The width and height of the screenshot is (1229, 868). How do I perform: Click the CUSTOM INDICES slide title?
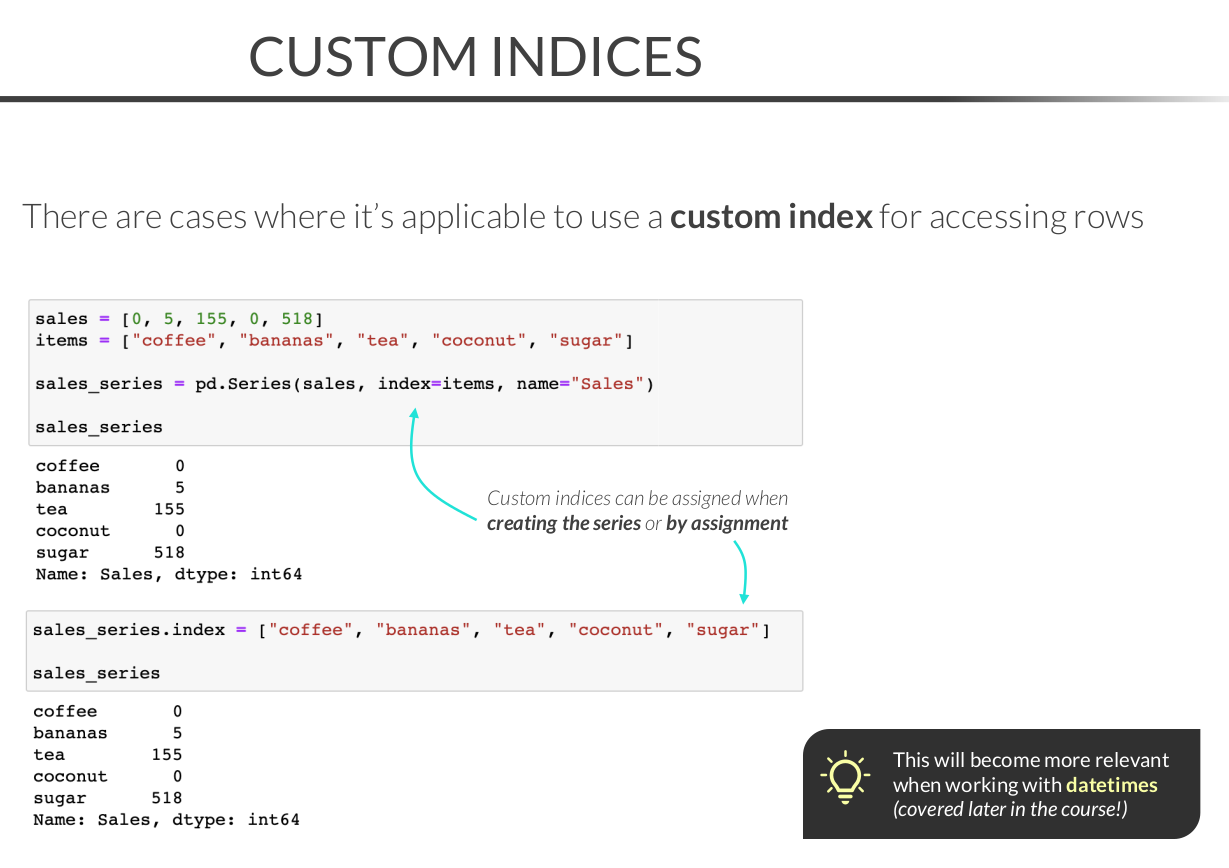[x=475, y=56]
